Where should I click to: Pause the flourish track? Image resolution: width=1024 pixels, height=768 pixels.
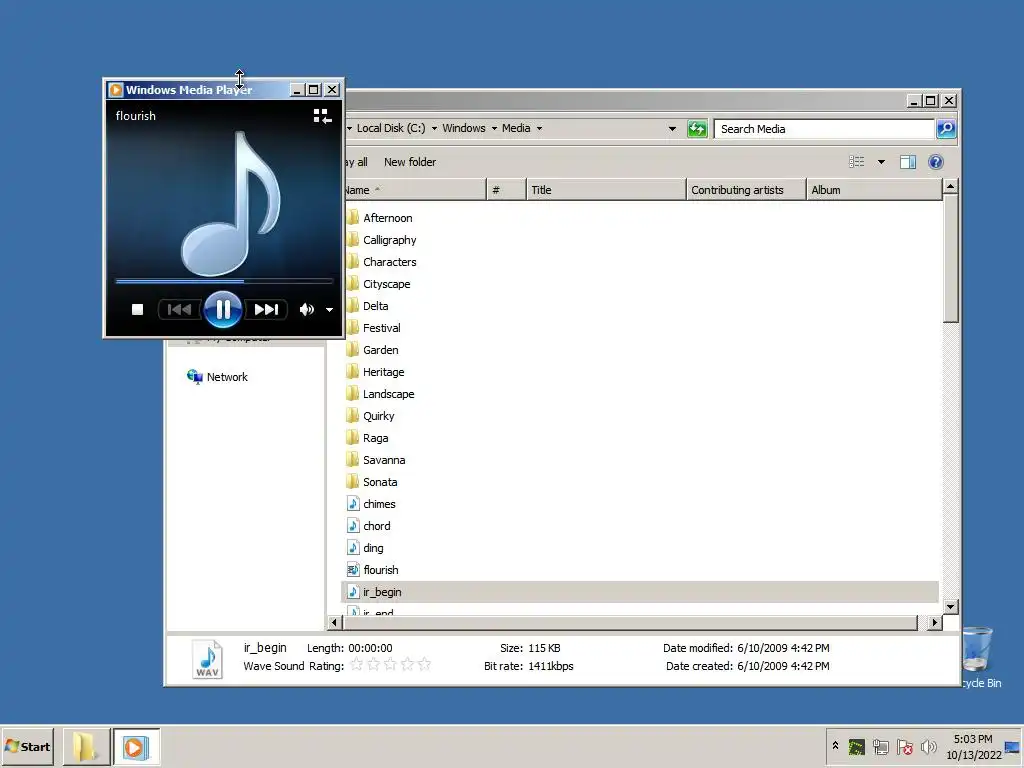click(x=223, y=310)
